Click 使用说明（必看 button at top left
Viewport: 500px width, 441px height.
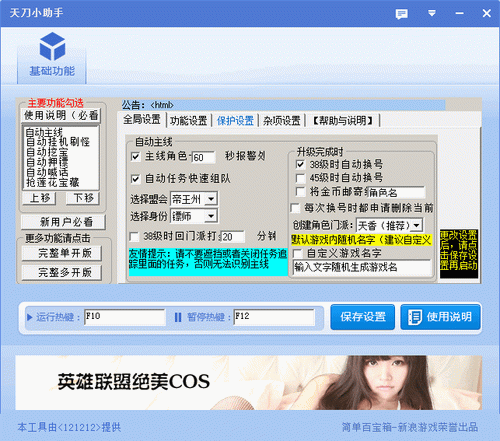[61, 115]
